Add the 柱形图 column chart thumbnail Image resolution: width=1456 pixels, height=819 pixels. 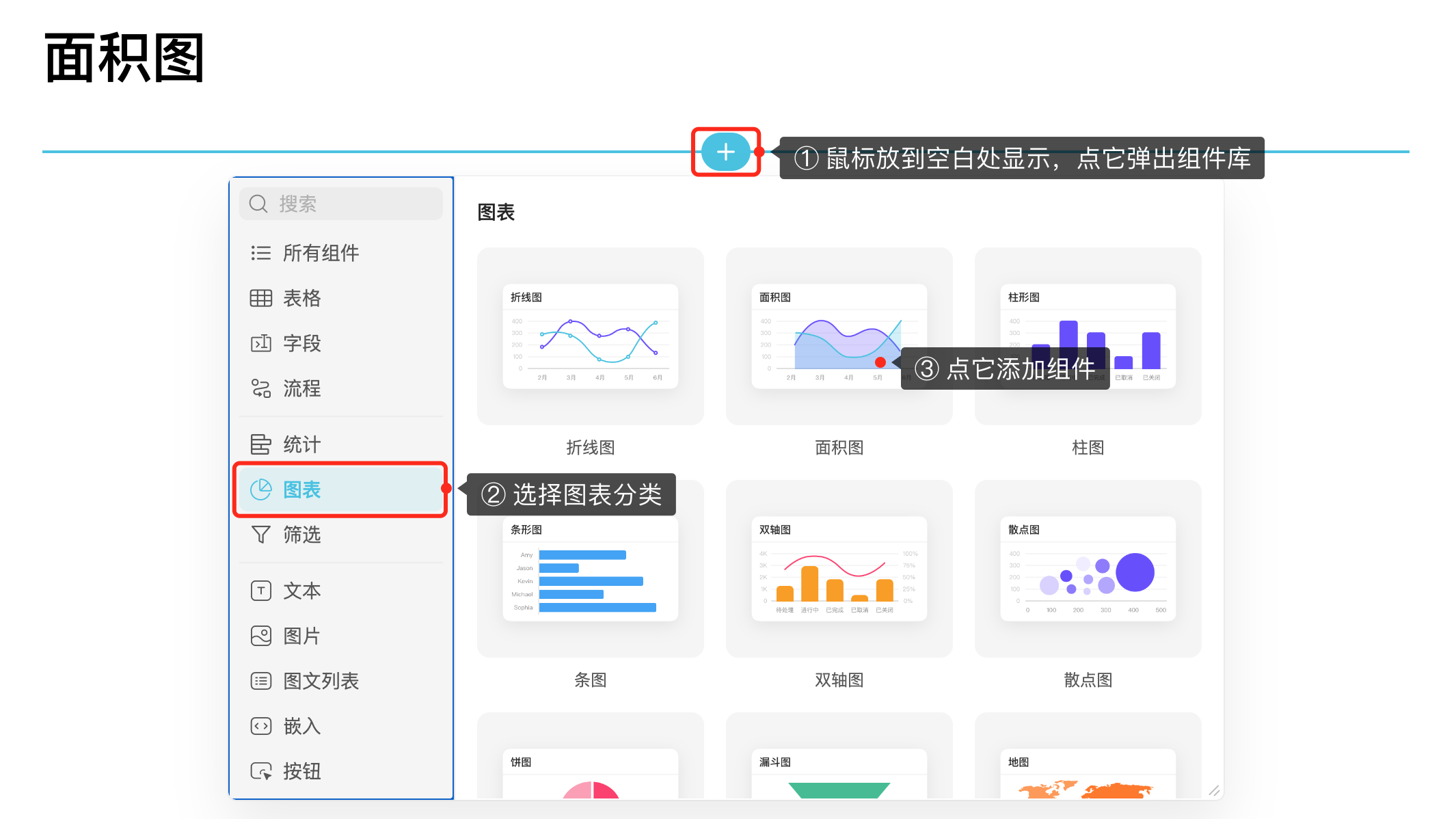coord(1088,336)
